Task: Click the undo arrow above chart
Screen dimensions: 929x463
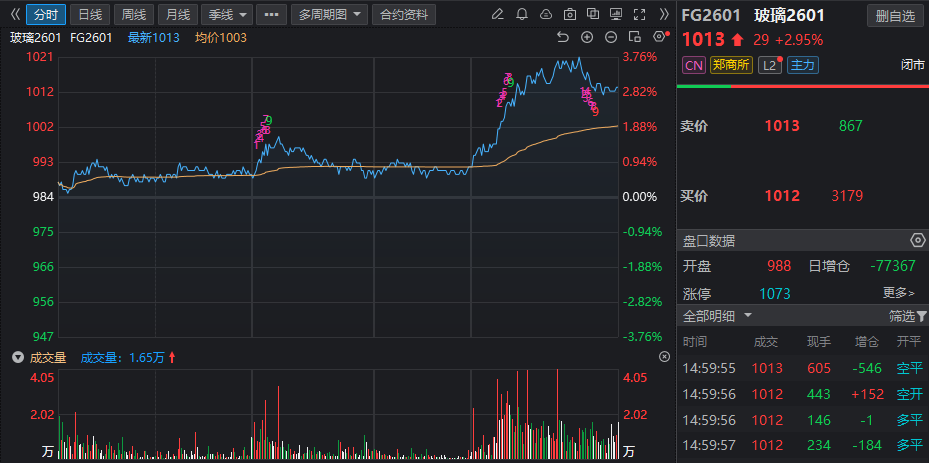Action: (562, 37)
